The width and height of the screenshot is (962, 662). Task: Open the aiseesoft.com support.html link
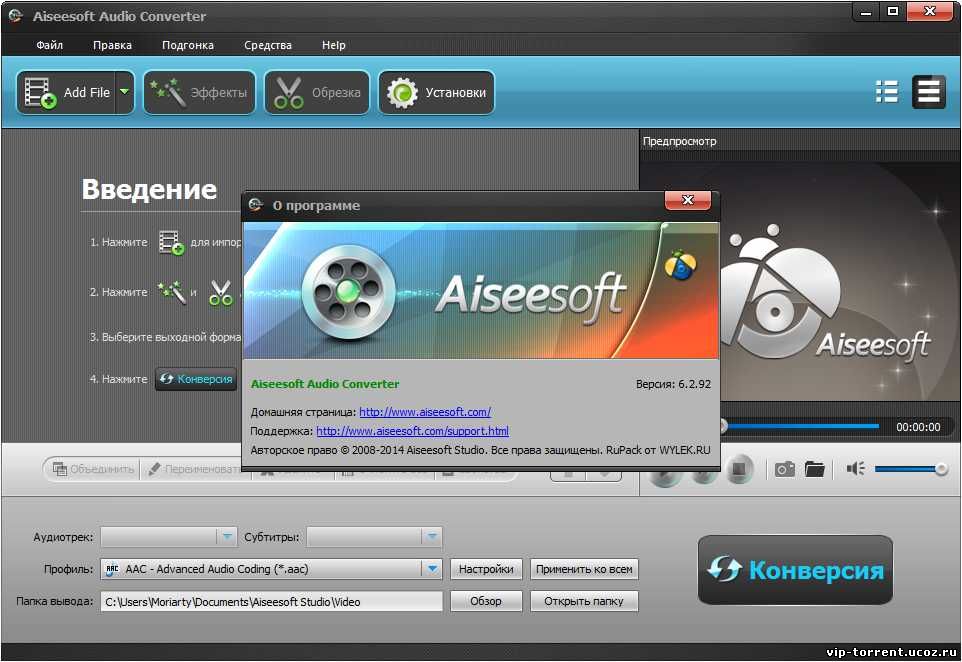[x=412, y=431]
